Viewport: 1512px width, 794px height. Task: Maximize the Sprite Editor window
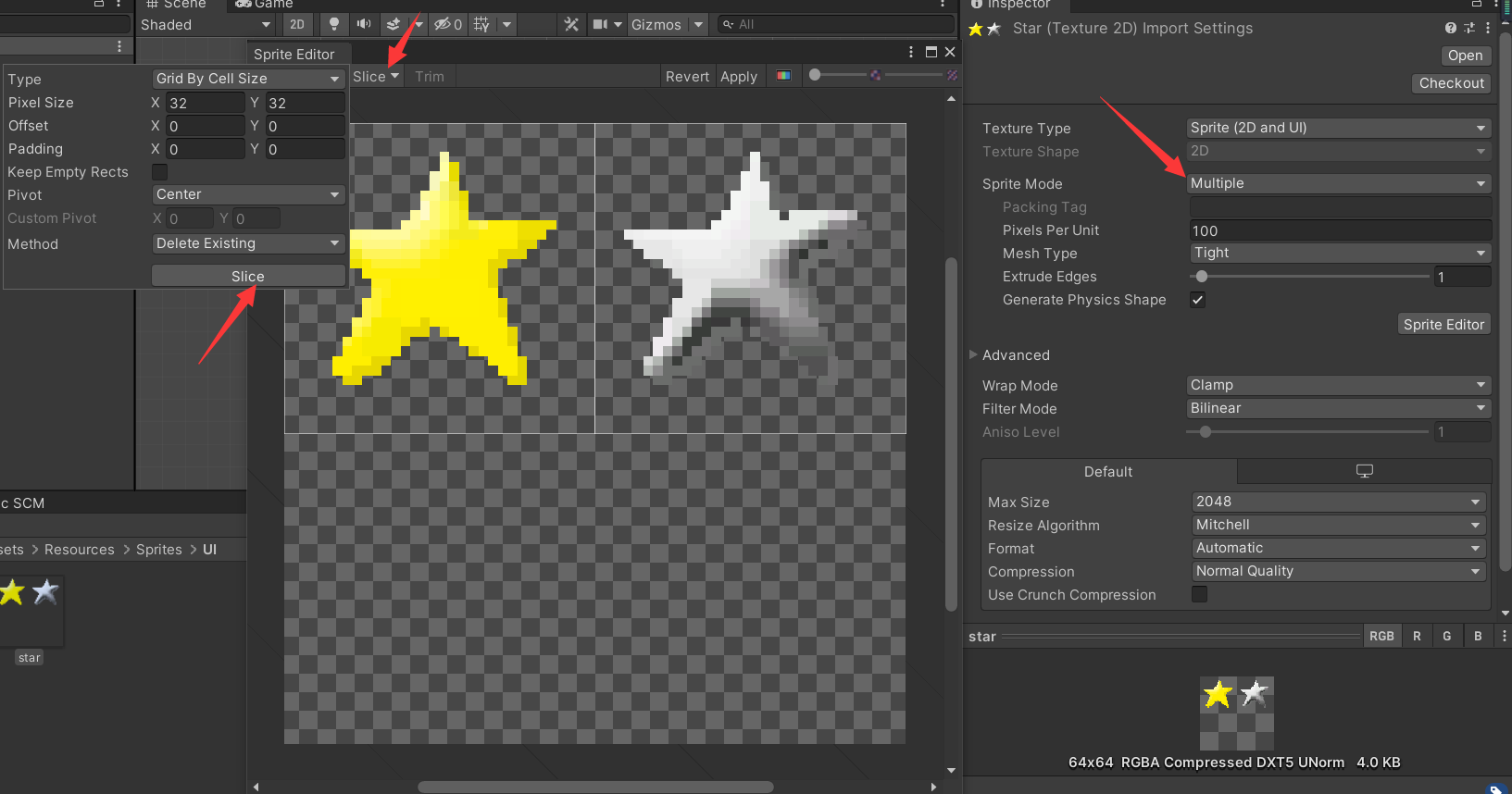(x=931, y=52)
